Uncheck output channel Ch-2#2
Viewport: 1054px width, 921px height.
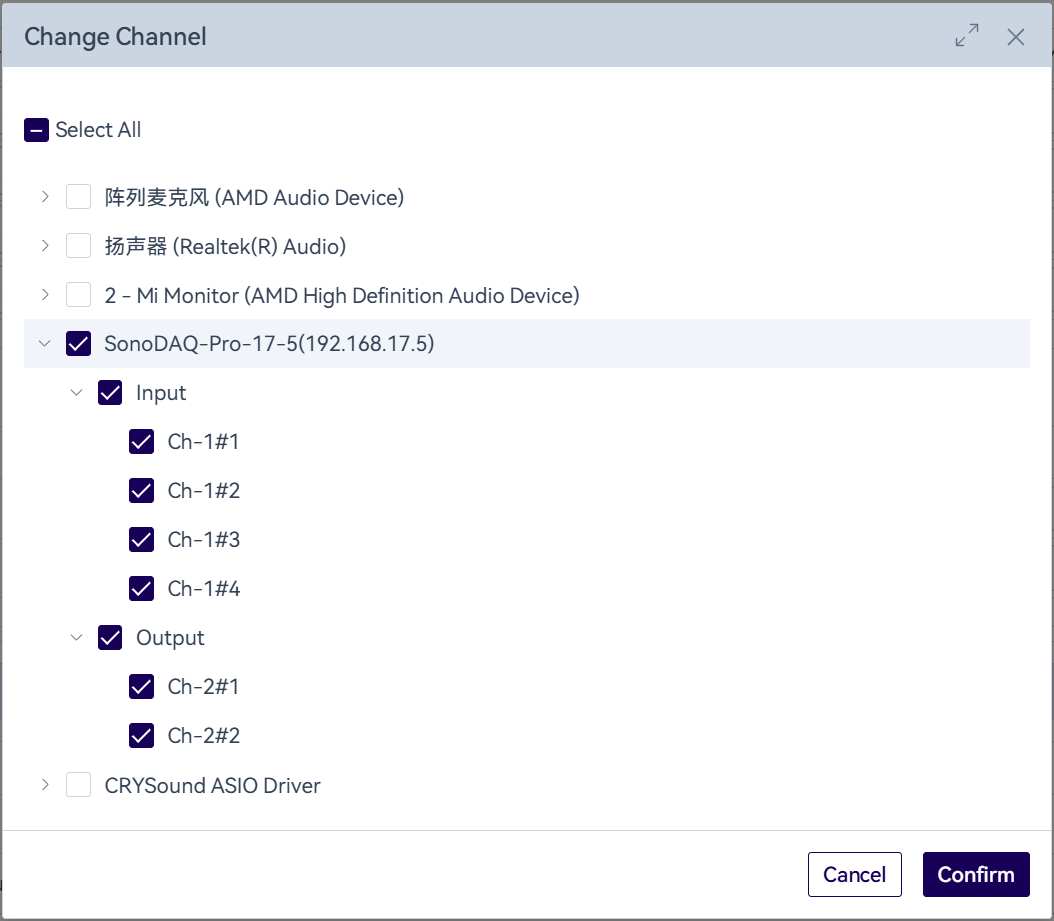click(142, 736)
